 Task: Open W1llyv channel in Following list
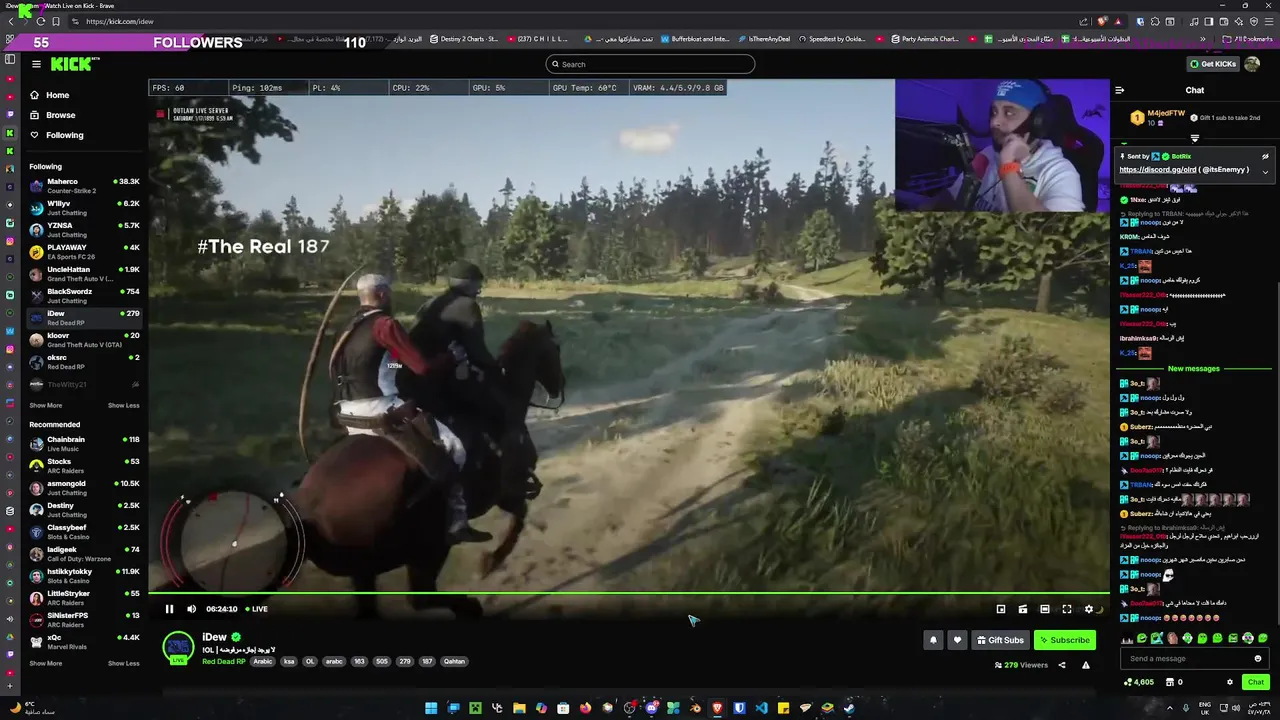click(x=84, y=208)
